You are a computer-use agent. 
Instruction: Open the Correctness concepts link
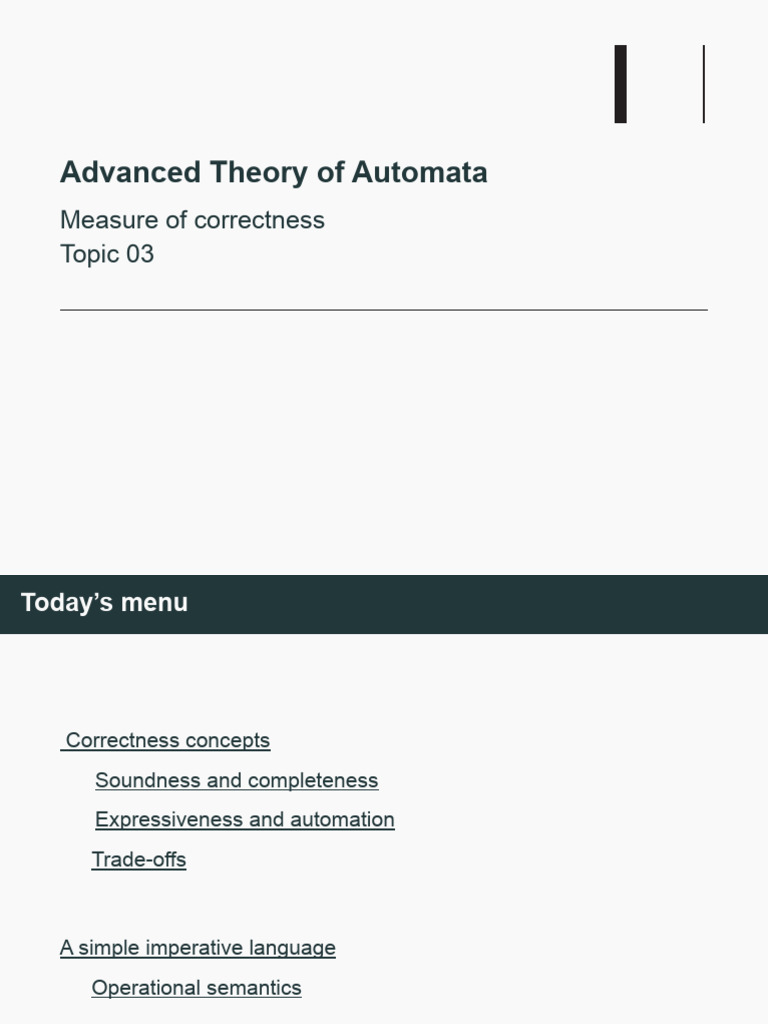pyautogui.click(x=168, y=741)
